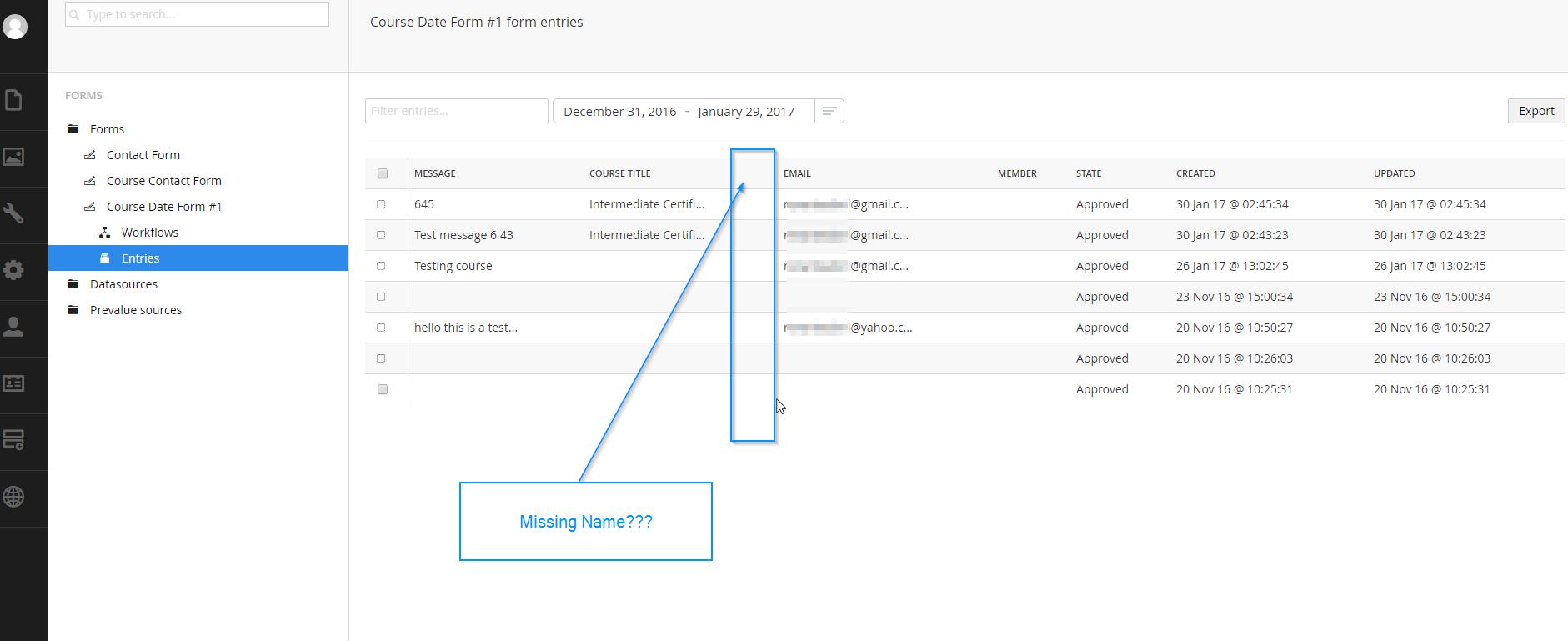Click the Export button
The image size is (1568, 641).
1536,111
